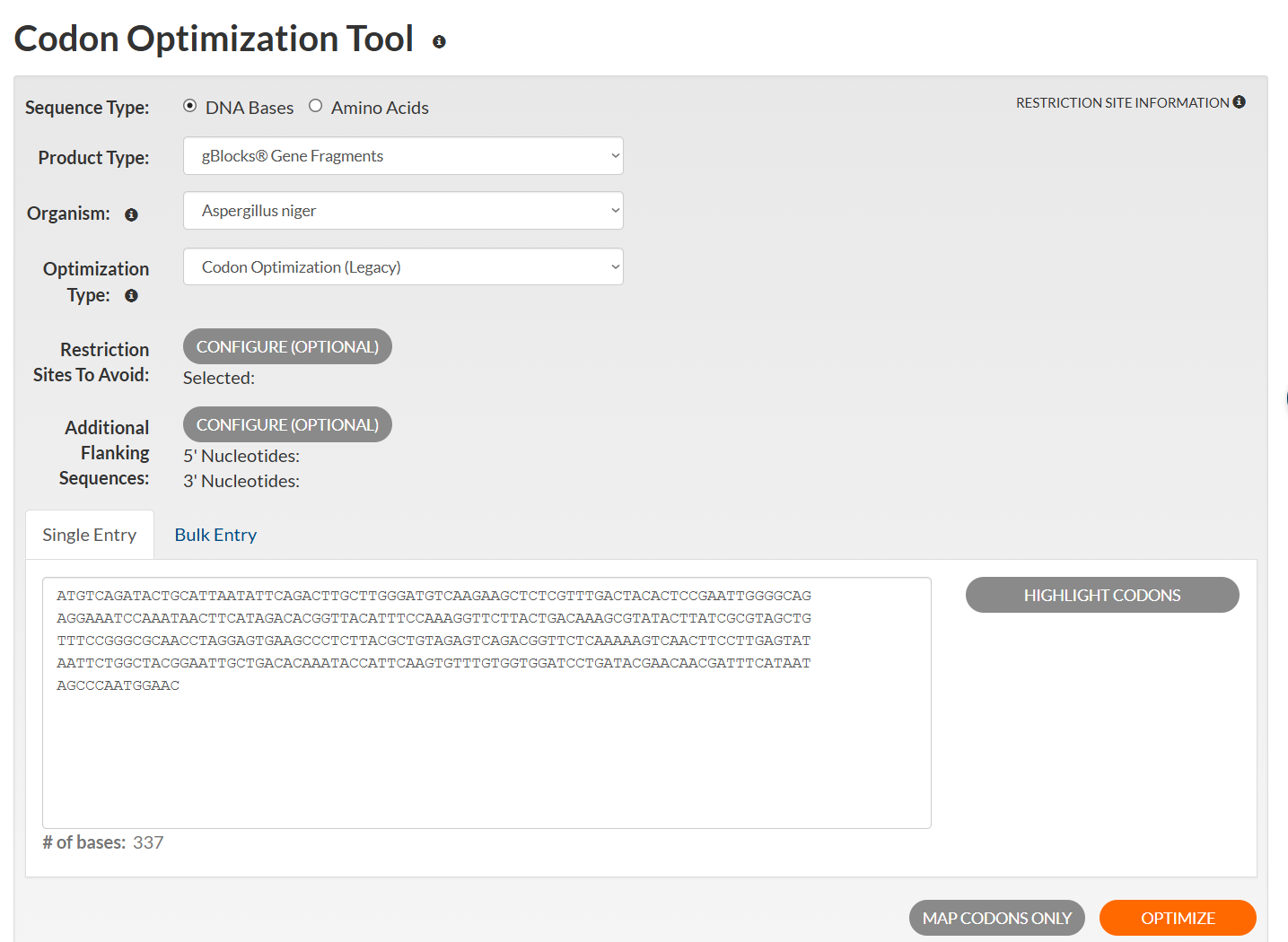The height and width of the screenshot is (942, 1288).
Task: Click the Map Codons Only button
Action: tap(996, 918)
